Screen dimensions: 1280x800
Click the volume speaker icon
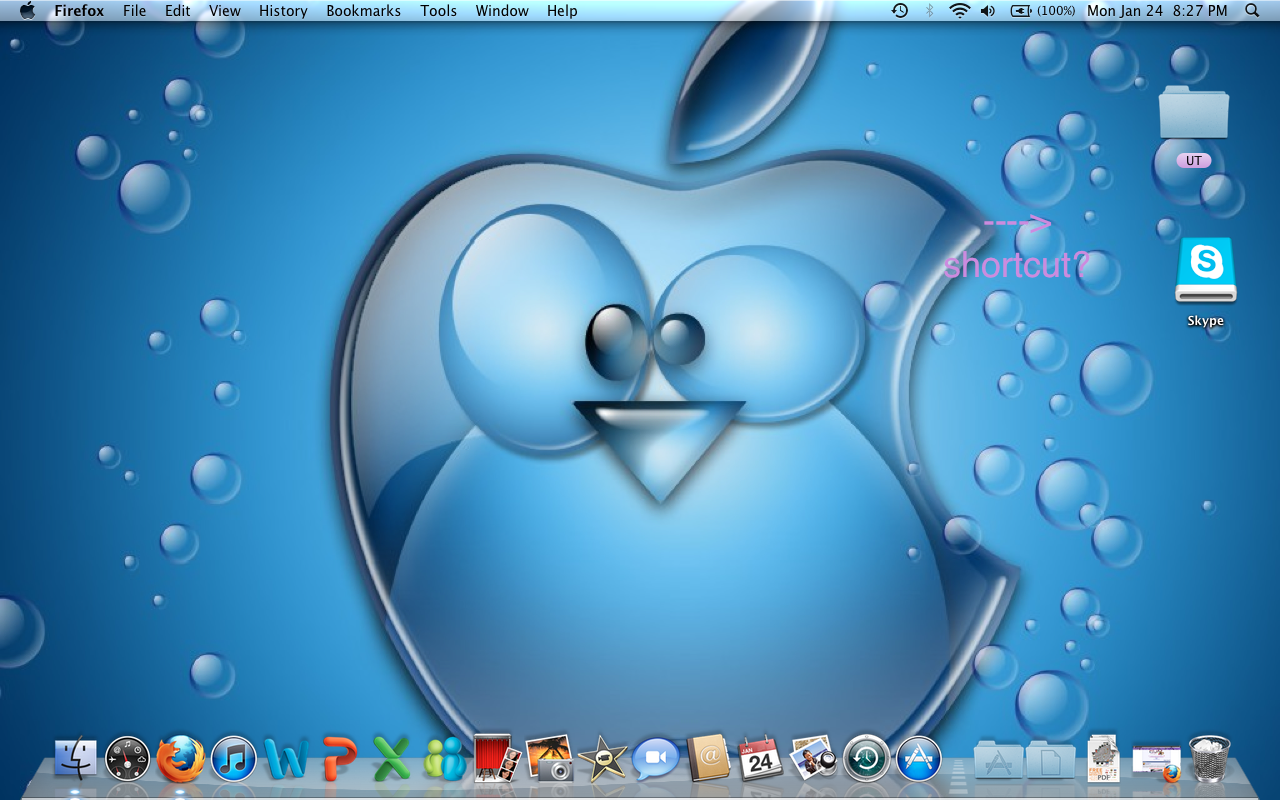988,11
